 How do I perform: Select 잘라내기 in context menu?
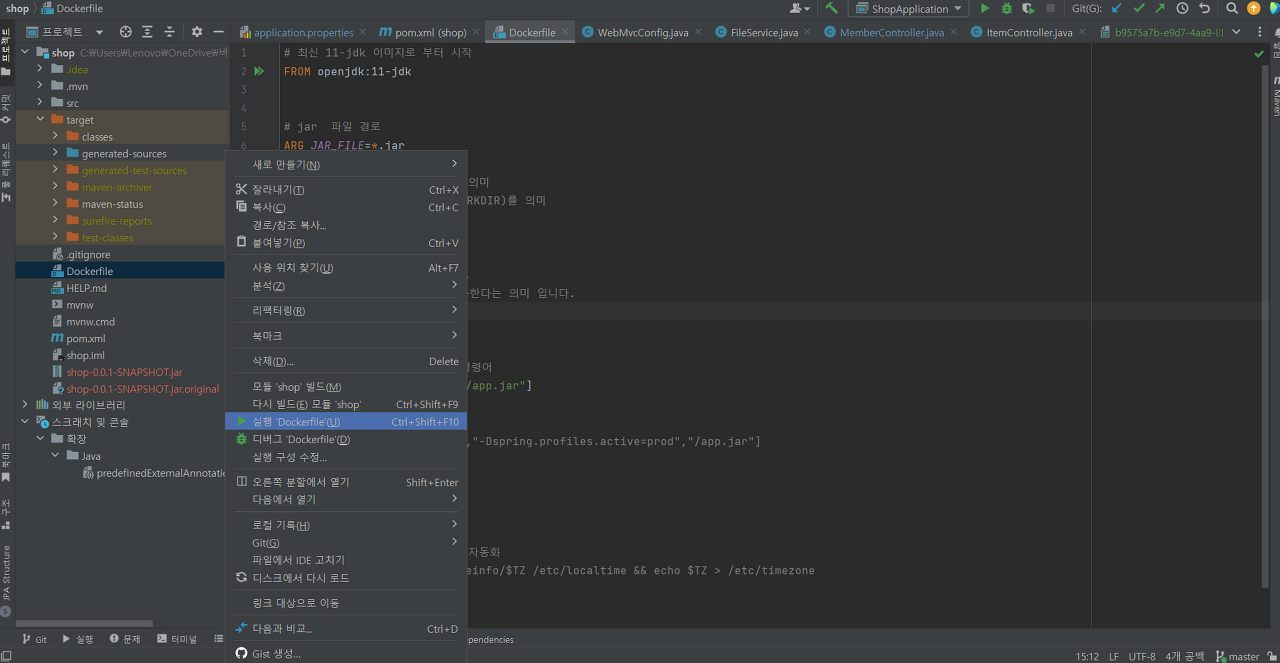click(346, 190)
